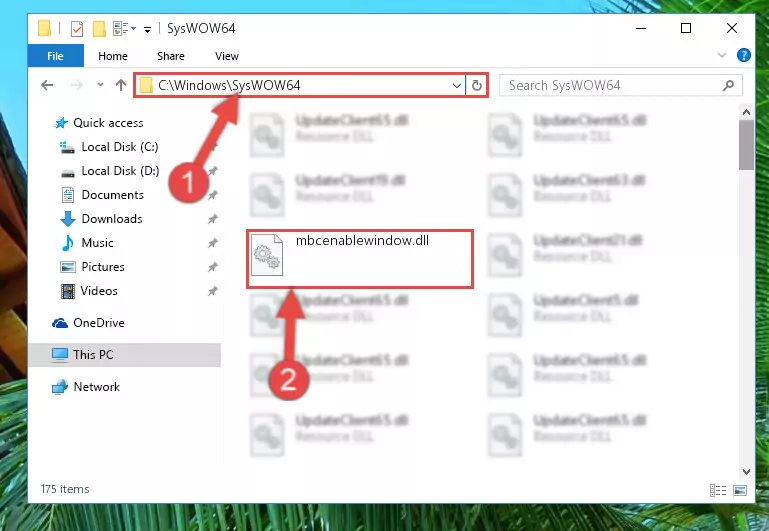769x531 pixels.
Task: Click the Network icon in the sidebar
Action: [x=60, y=386]
